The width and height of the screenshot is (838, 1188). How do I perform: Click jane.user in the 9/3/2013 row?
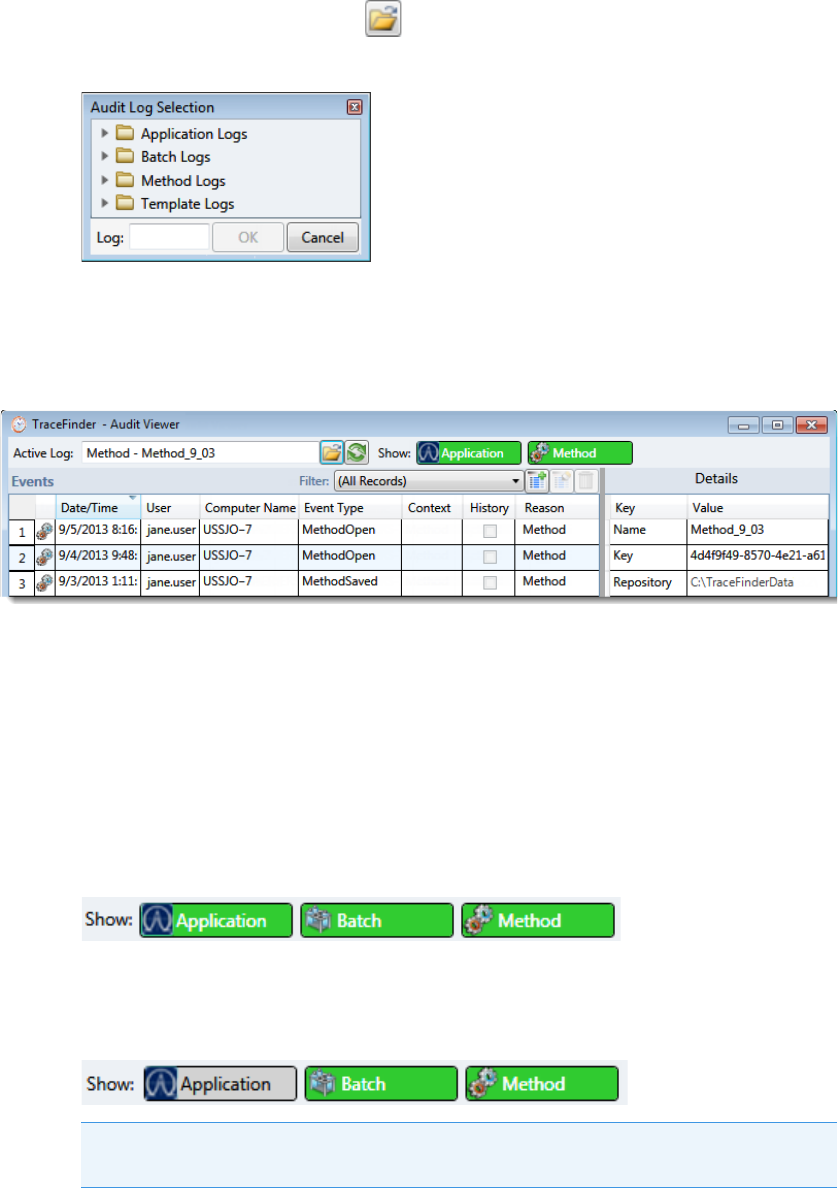[x=171, y=582]
